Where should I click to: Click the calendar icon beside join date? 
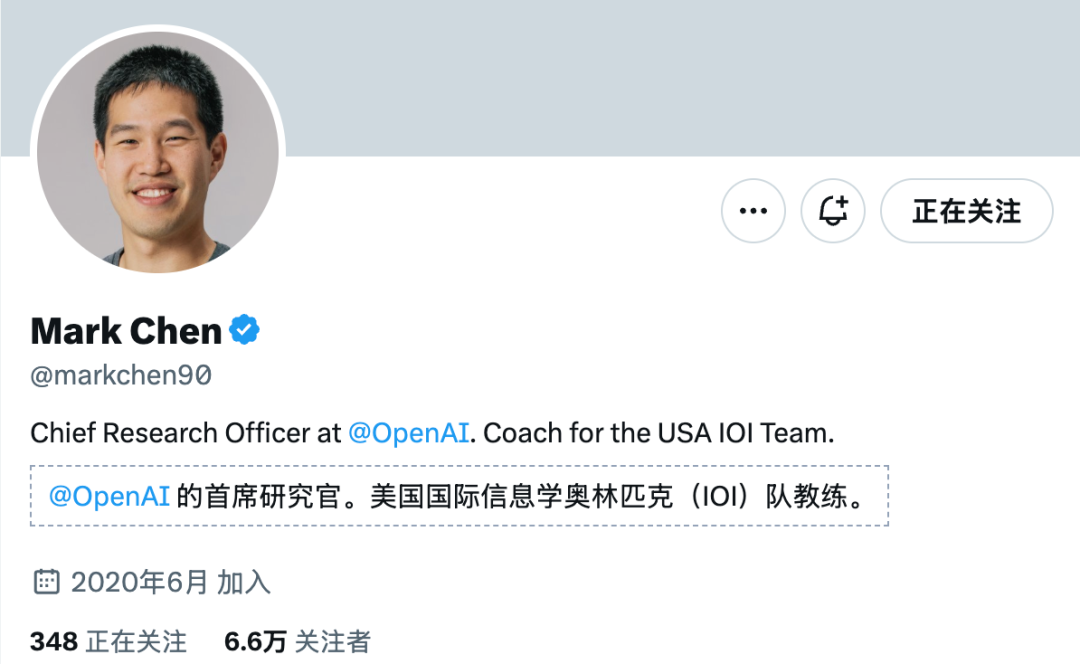tap(46, 582)
